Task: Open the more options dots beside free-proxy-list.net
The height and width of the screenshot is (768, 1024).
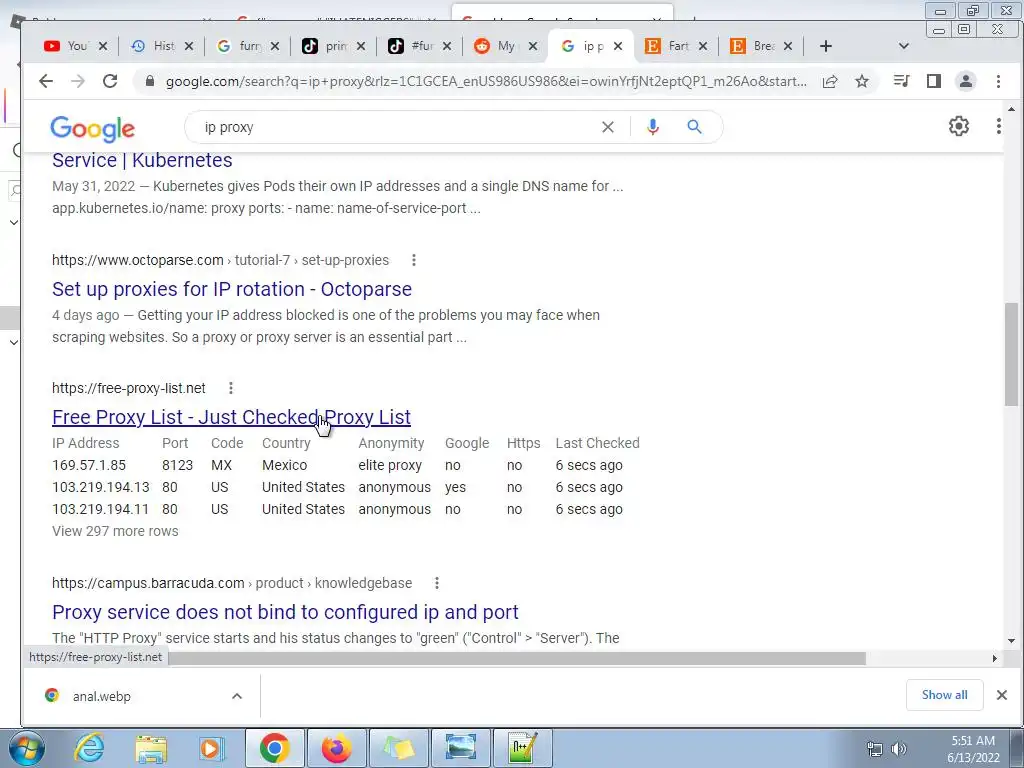Action: (231, 388)
